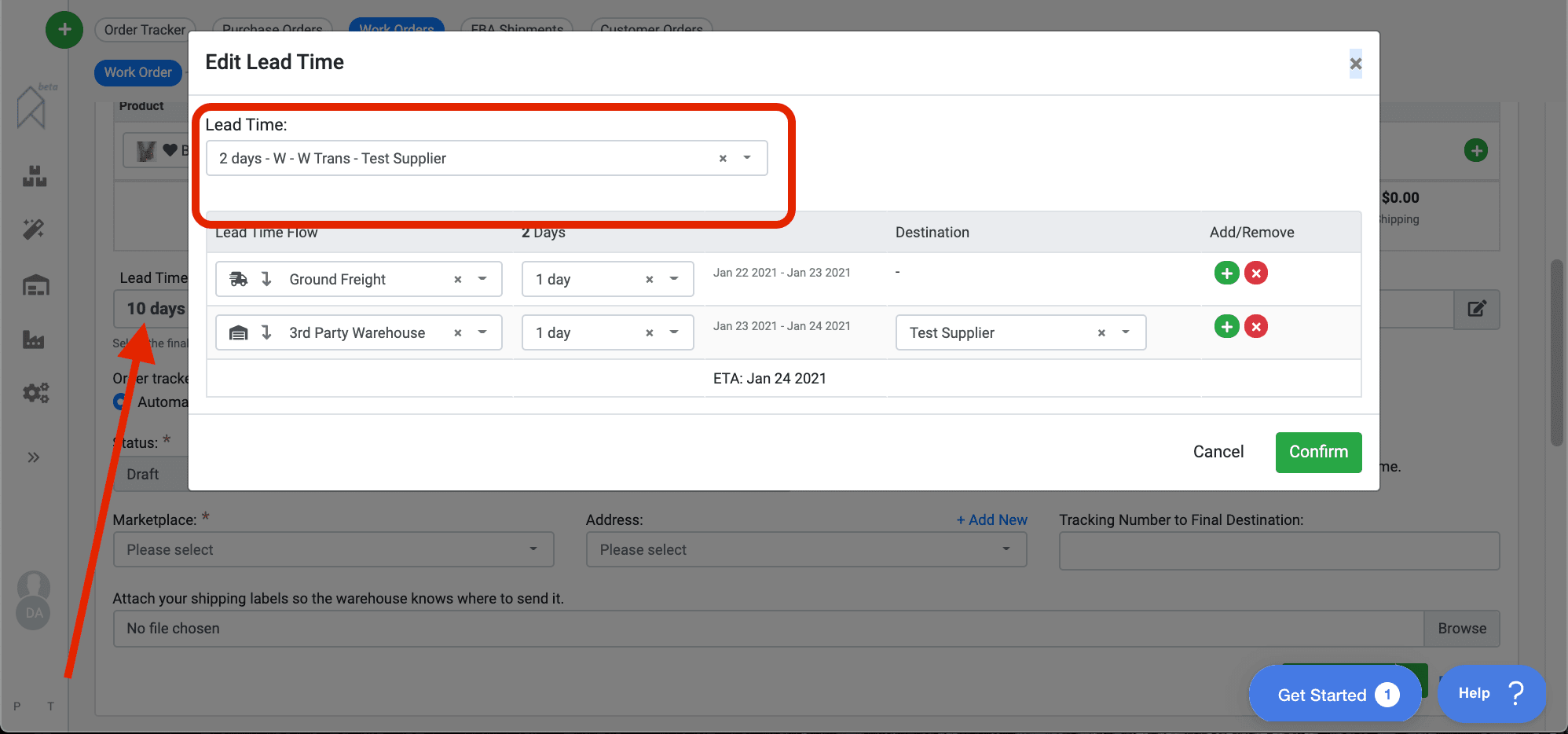Switch to the FBA Shipments tab
The width and height of the screenshot is (1568, 734).
tap(516, 29)
